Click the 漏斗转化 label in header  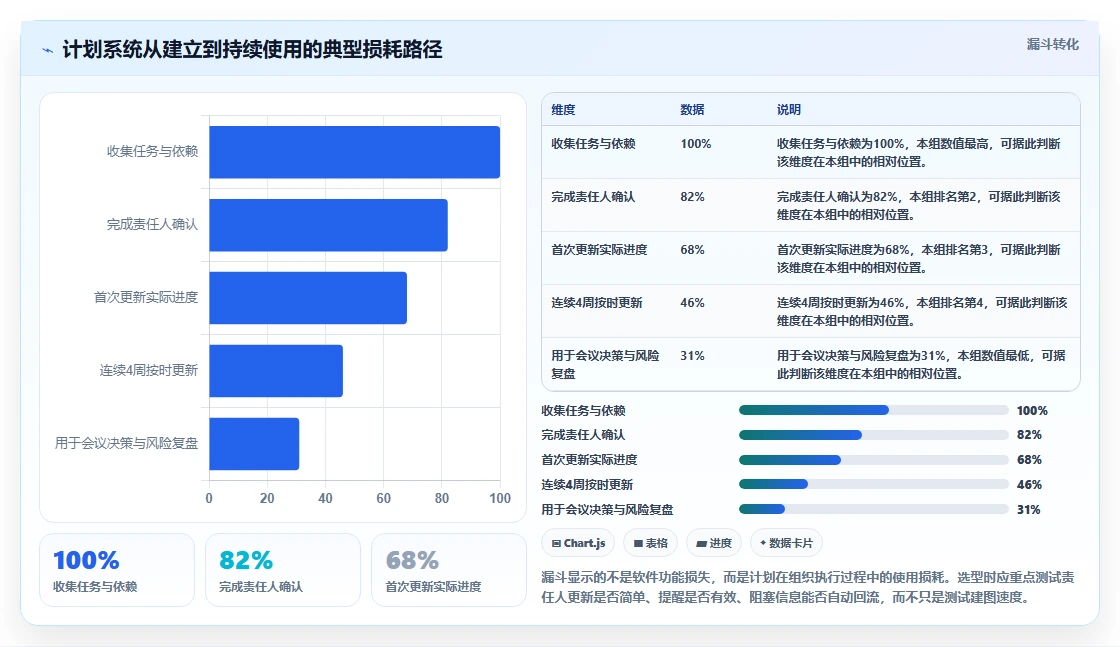(x=1052, y=44)
